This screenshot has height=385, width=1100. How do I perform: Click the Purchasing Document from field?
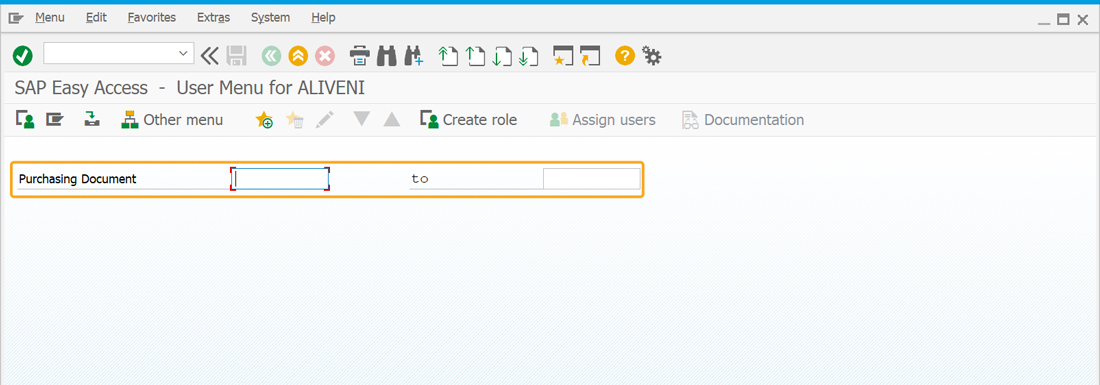(280, 179)
